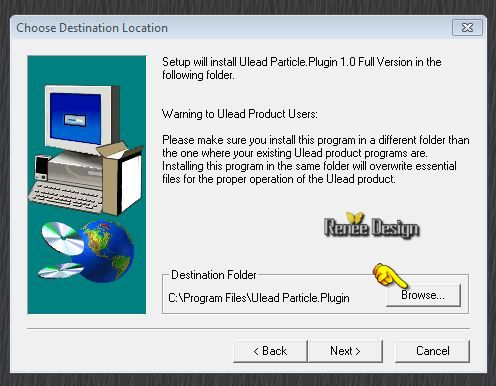Image resolution: width=496 pixels, height=386 pixels.
Task: Select the C:\Program Files\Ulead Particle.Plugin path
Action: tap(259, 298)
